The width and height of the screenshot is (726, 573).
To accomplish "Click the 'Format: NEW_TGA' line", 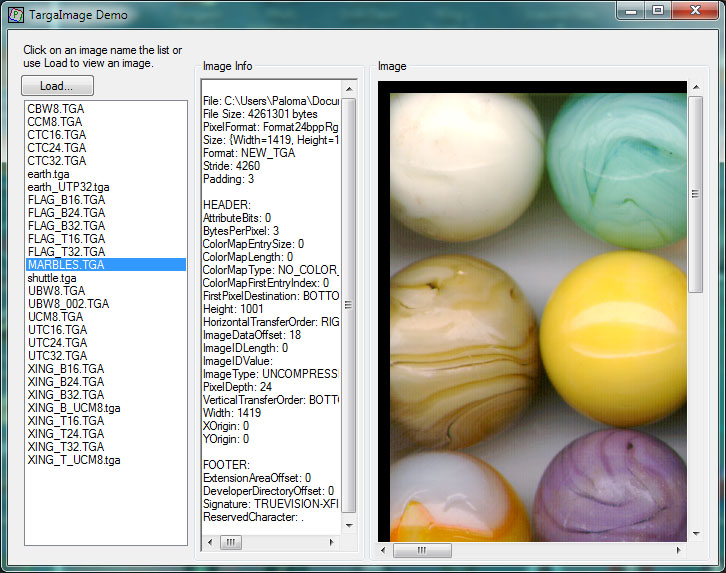I will click(x=249, y=153).
